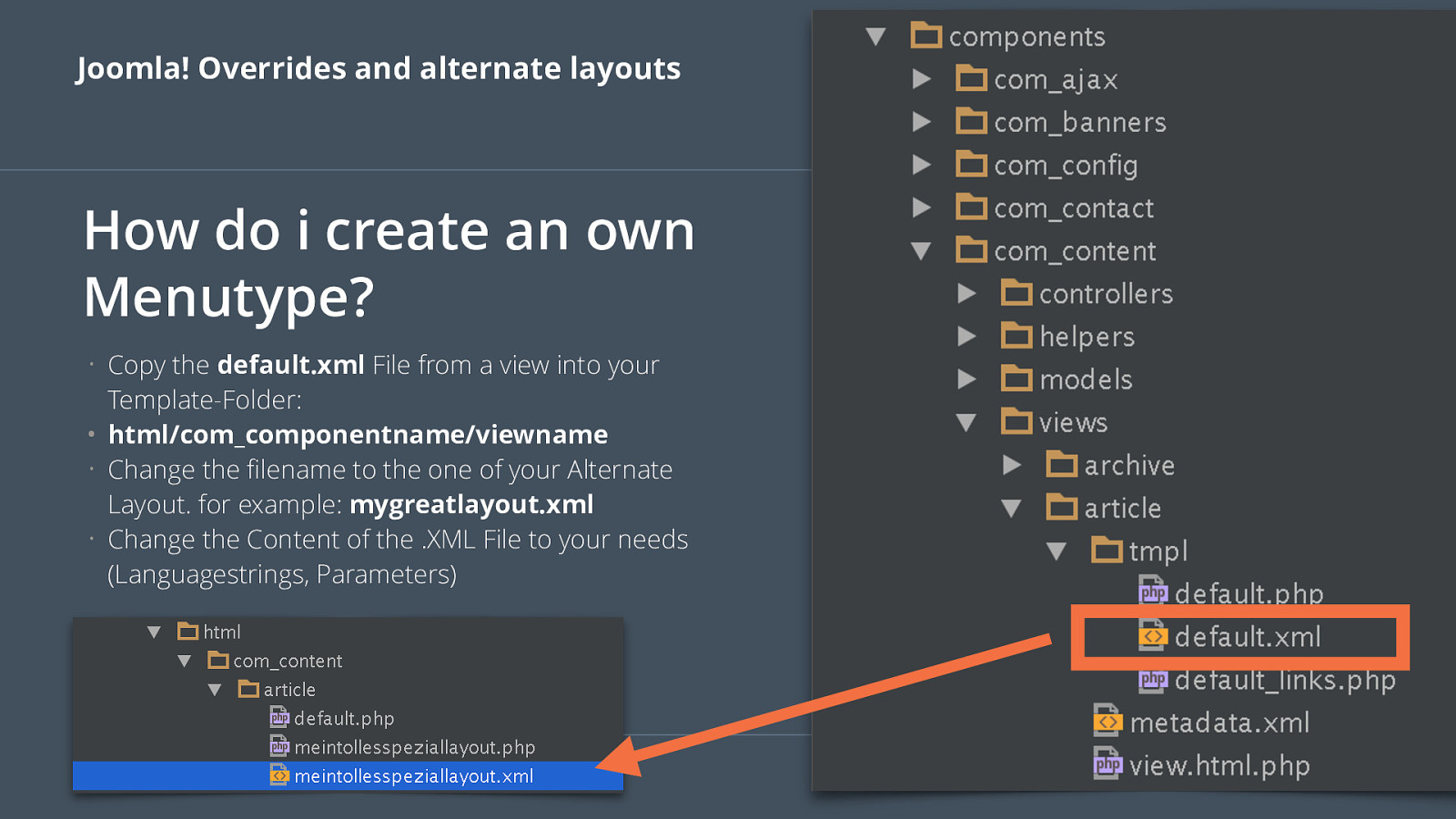1456x819 pixels.
Task: Click the archive folder icon
Action: click(1062, 464)
